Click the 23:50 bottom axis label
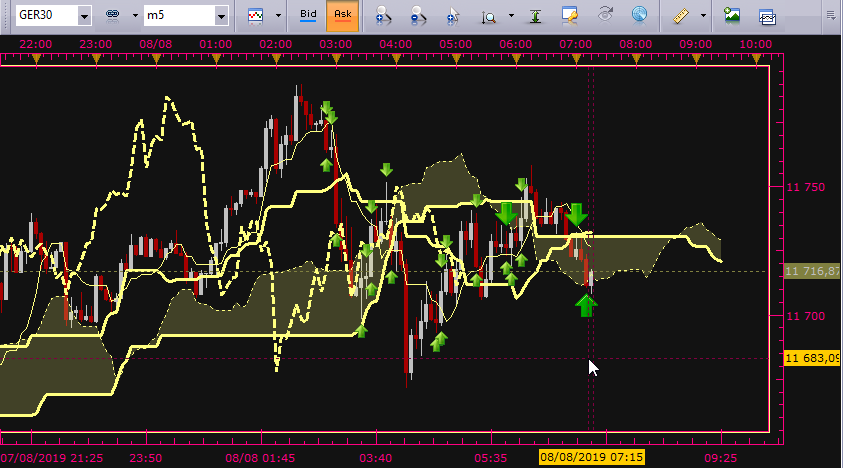 tap(146, 458)
